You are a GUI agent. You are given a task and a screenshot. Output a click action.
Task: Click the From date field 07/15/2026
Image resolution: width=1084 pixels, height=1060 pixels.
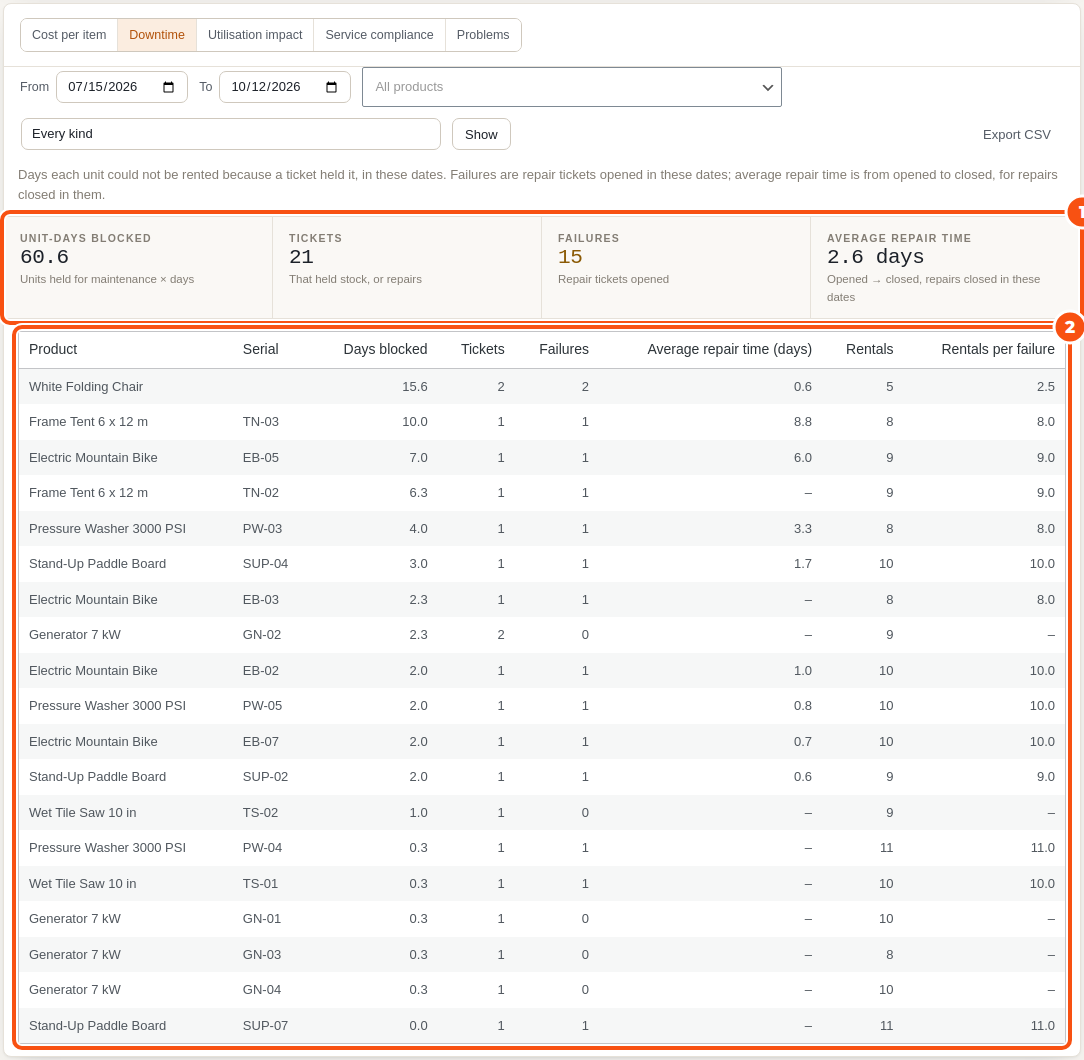[x=122, y=87]
